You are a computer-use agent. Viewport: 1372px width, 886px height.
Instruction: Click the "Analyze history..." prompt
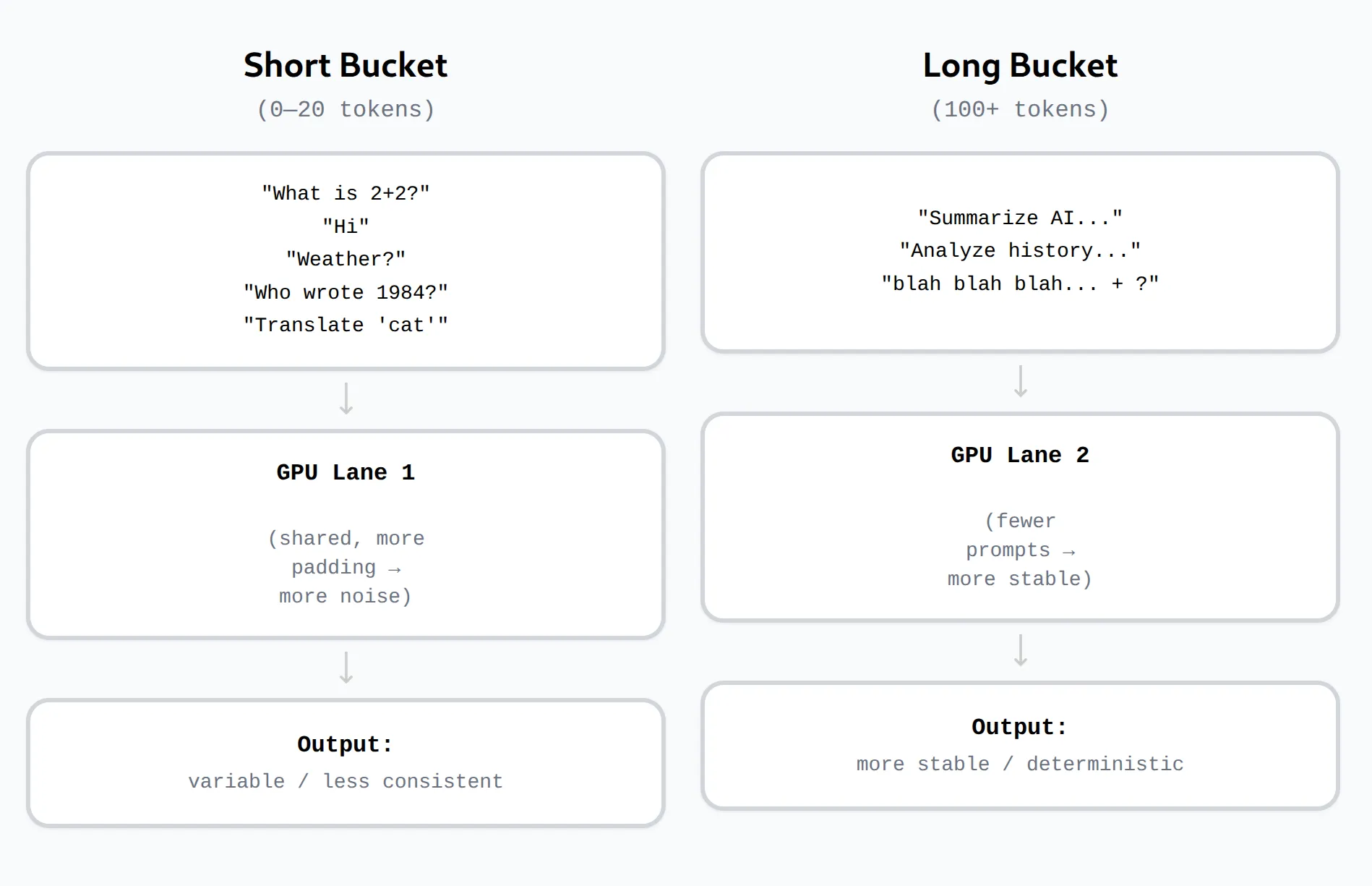(x=1019, y=250)
